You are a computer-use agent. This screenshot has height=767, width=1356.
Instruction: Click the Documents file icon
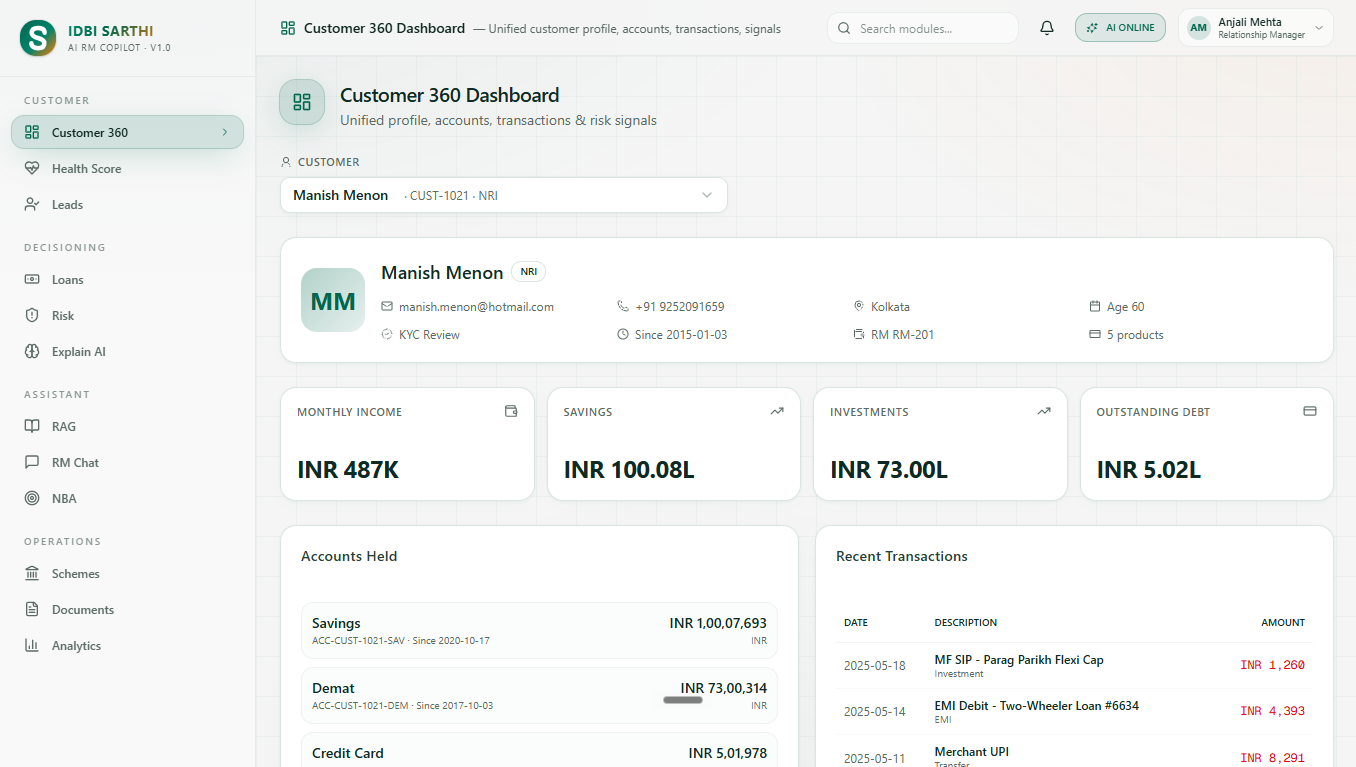coord(32,609)
